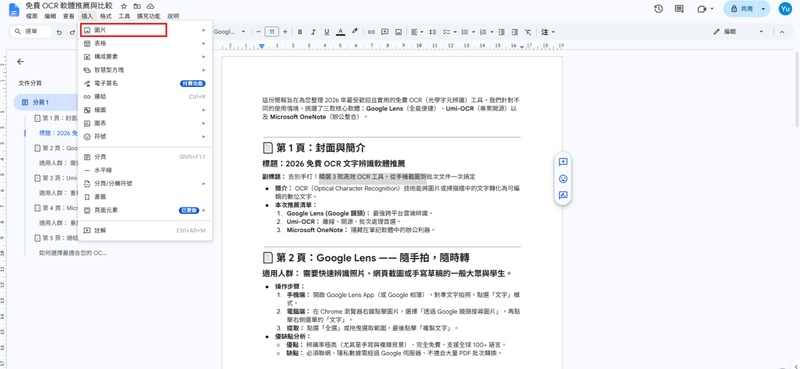Screen dimensions: 800x369
Task: Increase indent
Action: (x=515, y=32)
